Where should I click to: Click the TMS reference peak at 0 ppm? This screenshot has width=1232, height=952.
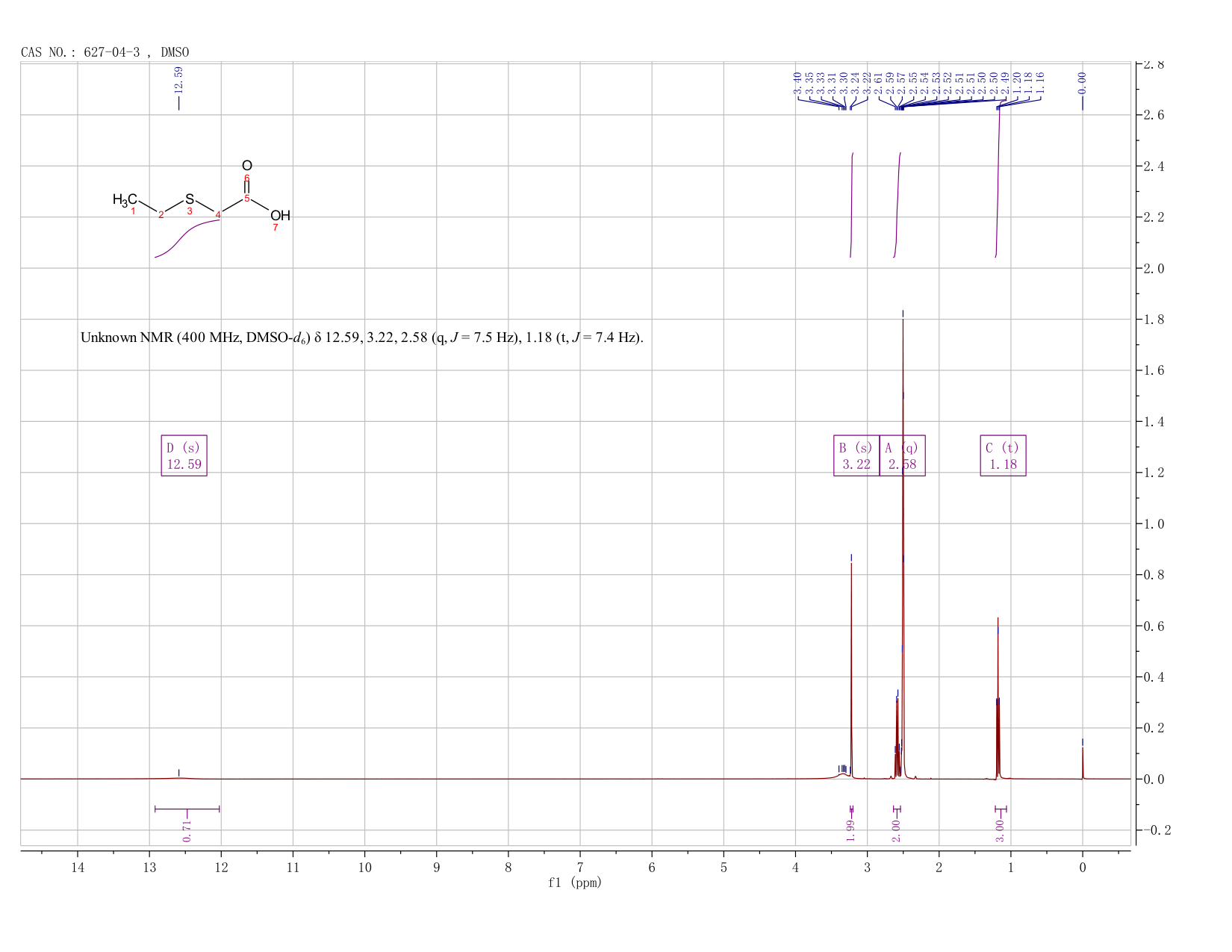[1083, 762]
